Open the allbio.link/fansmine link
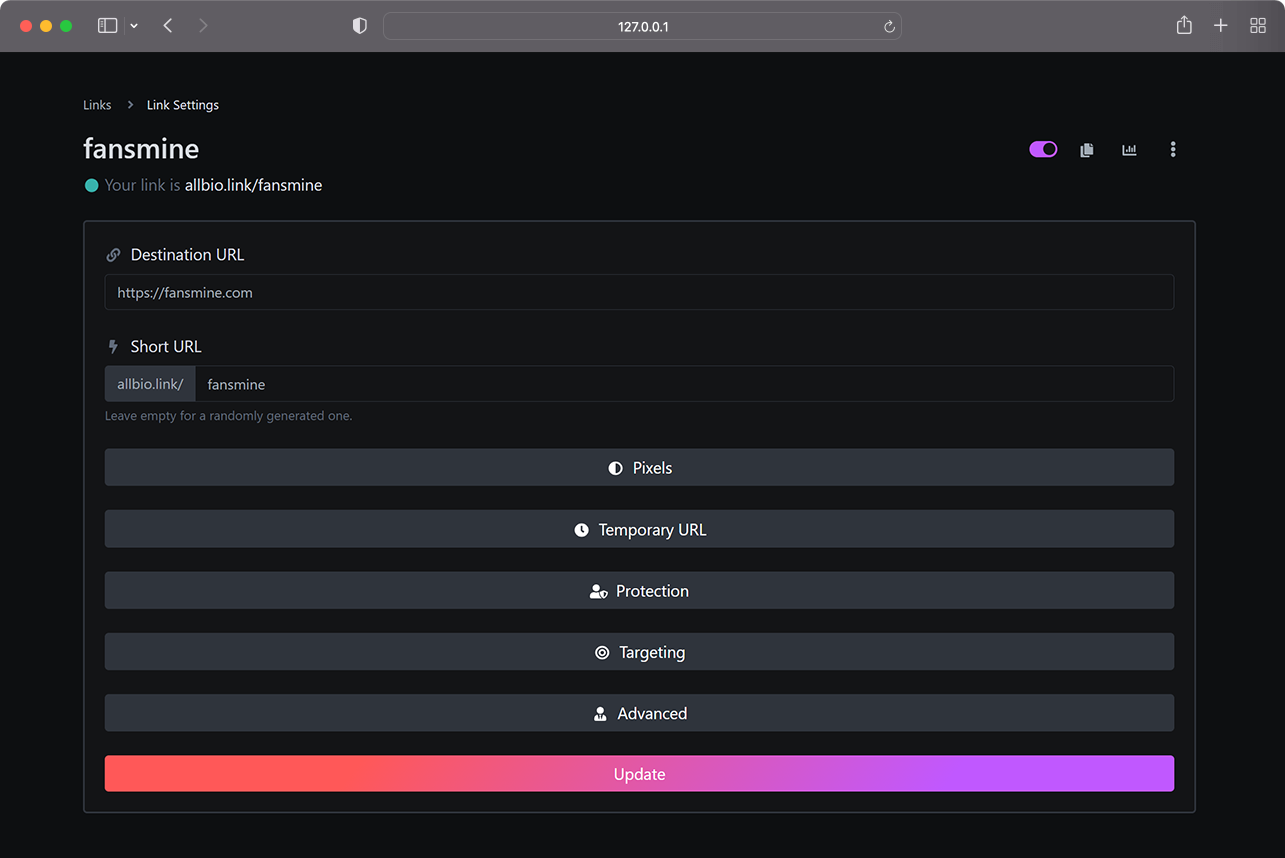The image size is (1285, 858). pos(253,185)
